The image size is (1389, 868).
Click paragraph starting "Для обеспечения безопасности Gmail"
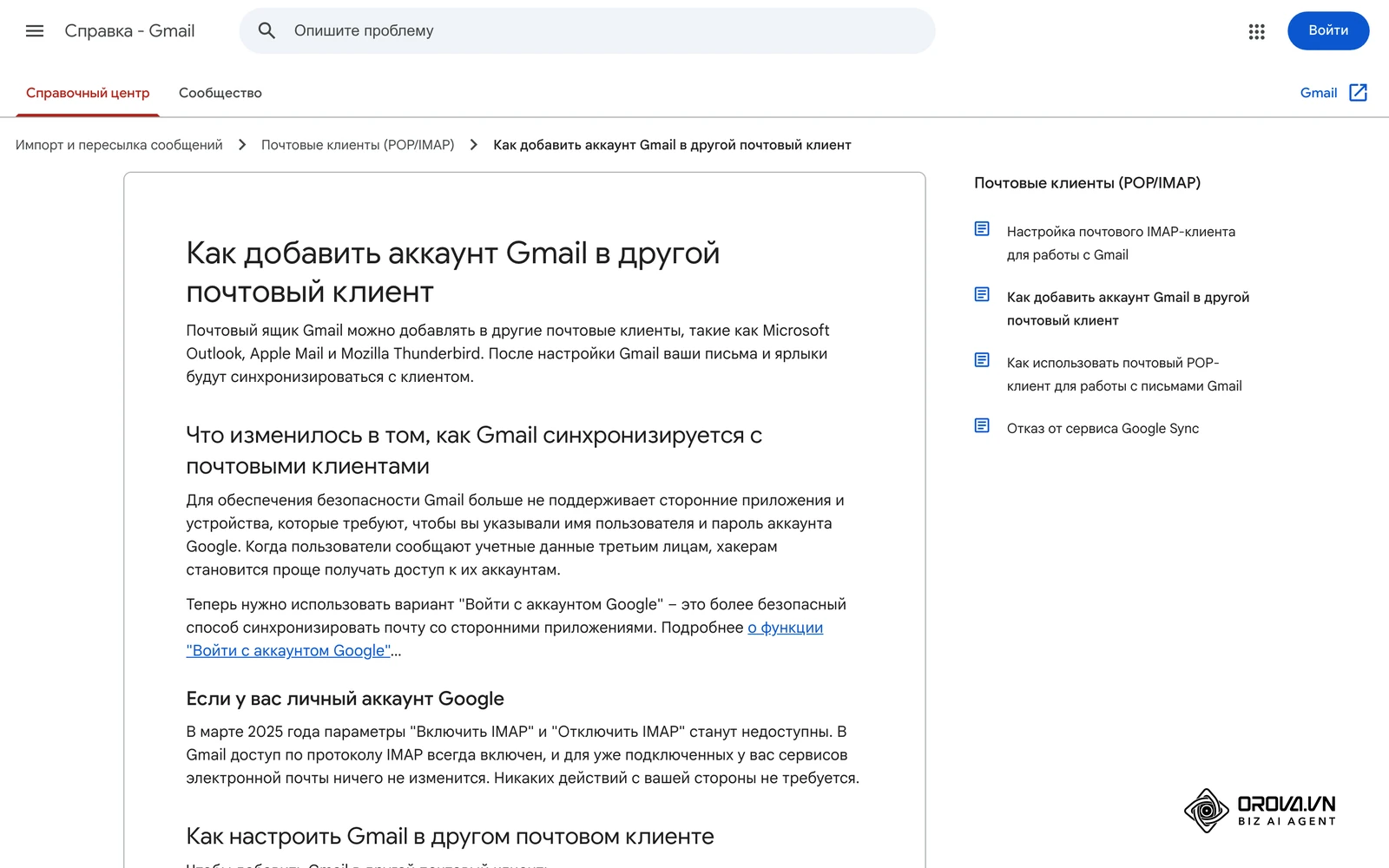(x=515, y=535)
